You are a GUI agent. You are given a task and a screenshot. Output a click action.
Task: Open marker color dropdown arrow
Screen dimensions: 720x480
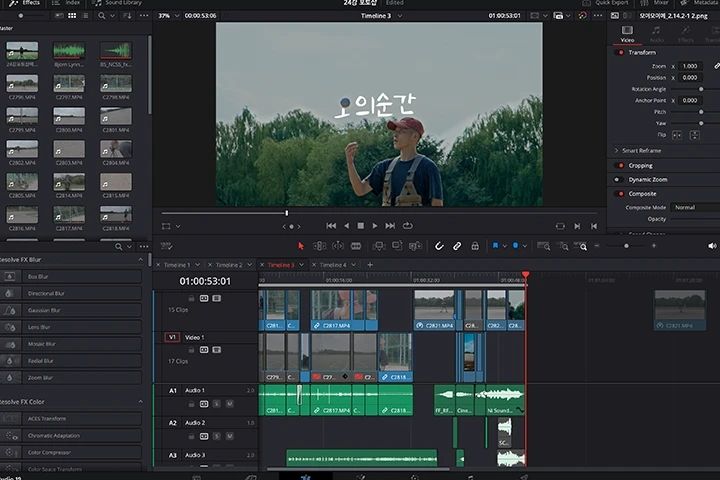click(524, 246)
